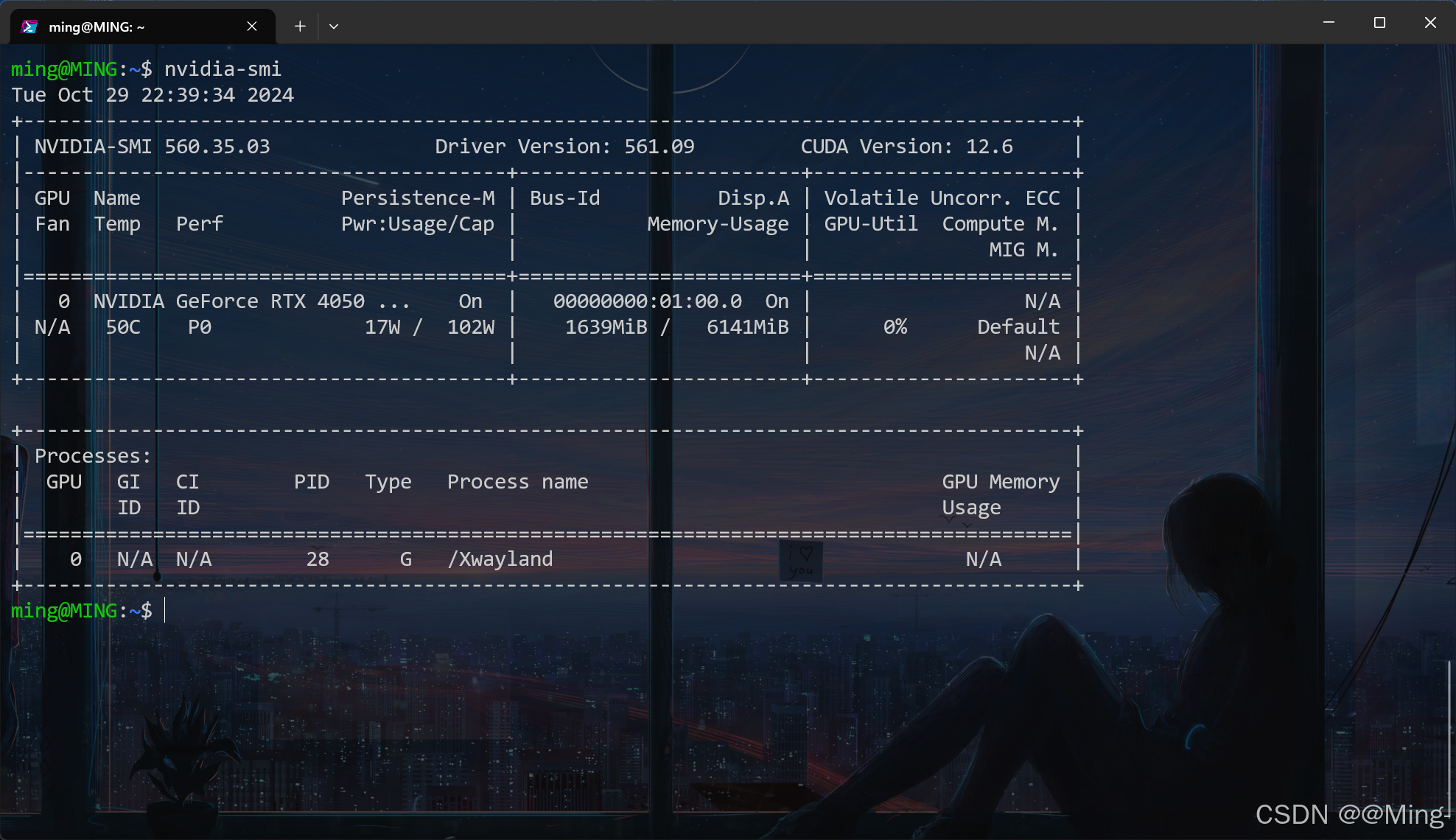Click the PID value 28 in Processes table
The width and height of the screenshot is (1456, 840).
pyautogui.click(x=318, y=559)
